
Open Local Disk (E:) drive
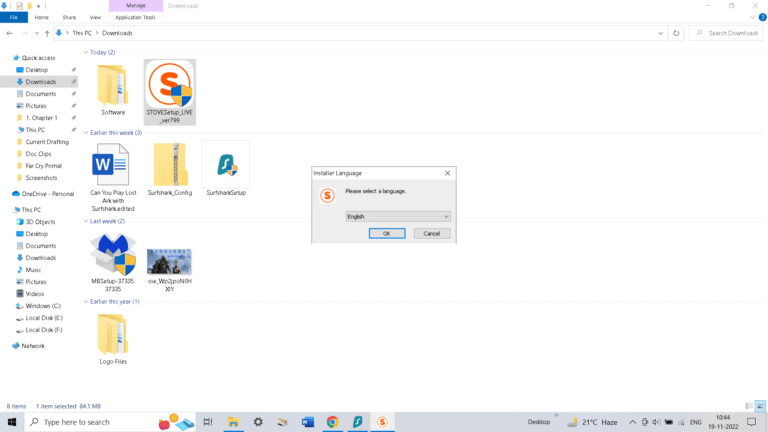coord(44,318)
